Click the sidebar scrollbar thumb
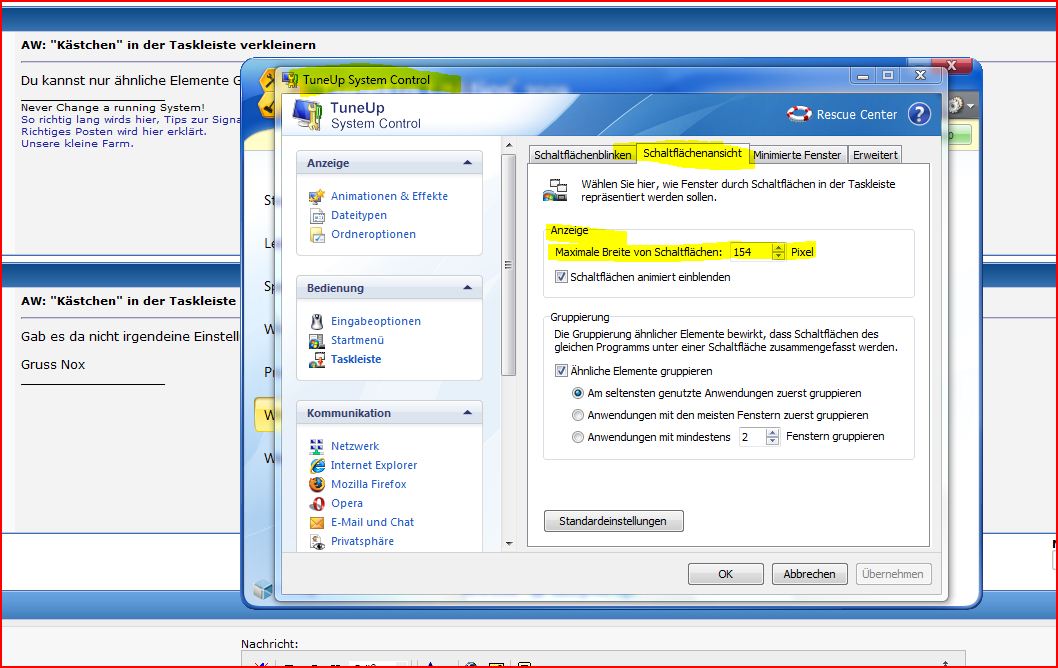The width and height of the screenshot is (1058, 668). click(509, 265)
